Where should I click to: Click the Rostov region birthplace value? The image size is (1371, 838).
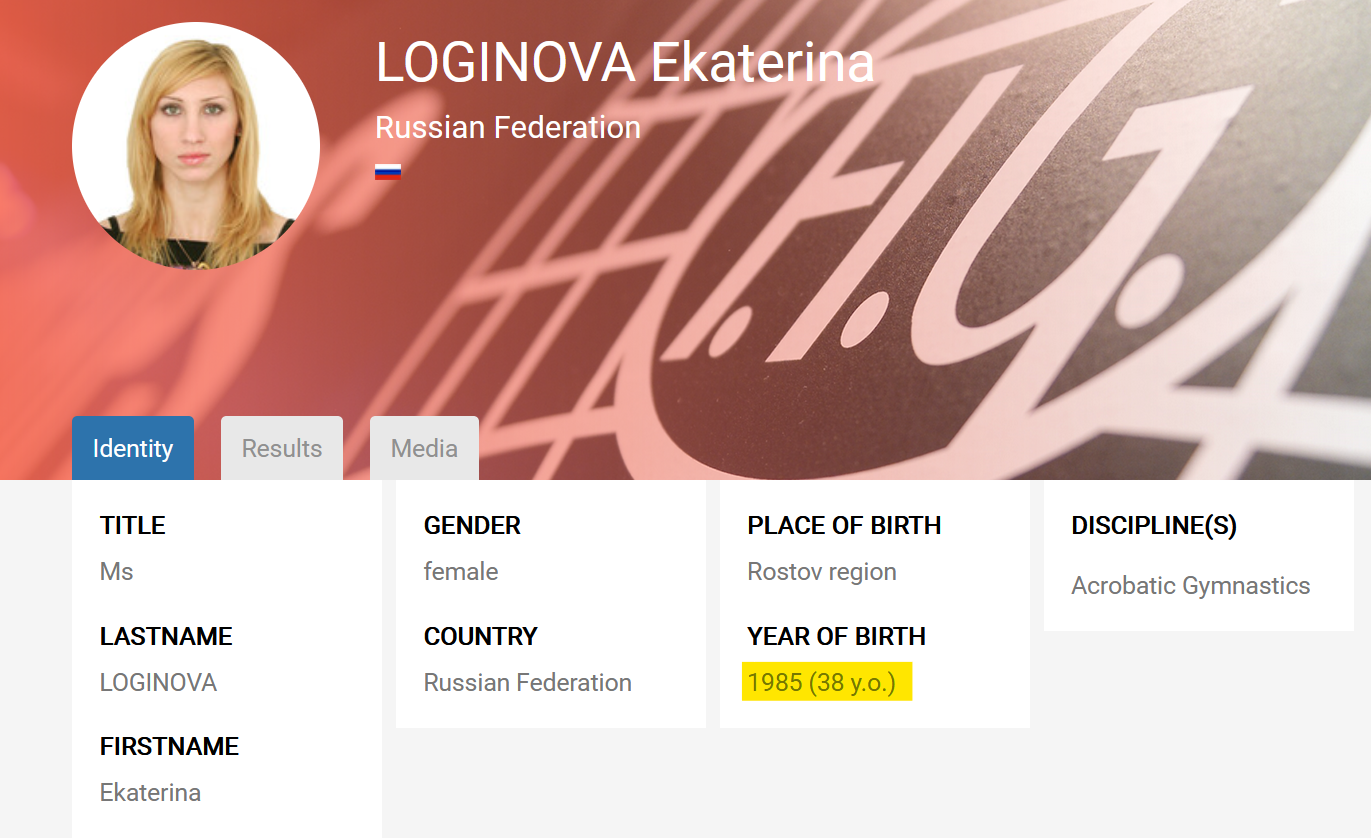pyautogui.click(x=822, y=572)
